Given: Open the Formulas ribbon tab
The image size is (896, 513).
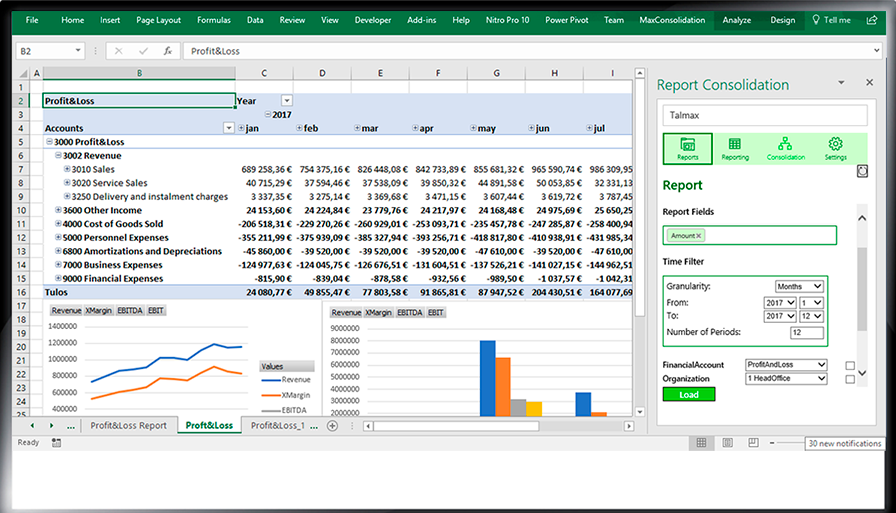Looking at the screenshot, I should 214,20.
